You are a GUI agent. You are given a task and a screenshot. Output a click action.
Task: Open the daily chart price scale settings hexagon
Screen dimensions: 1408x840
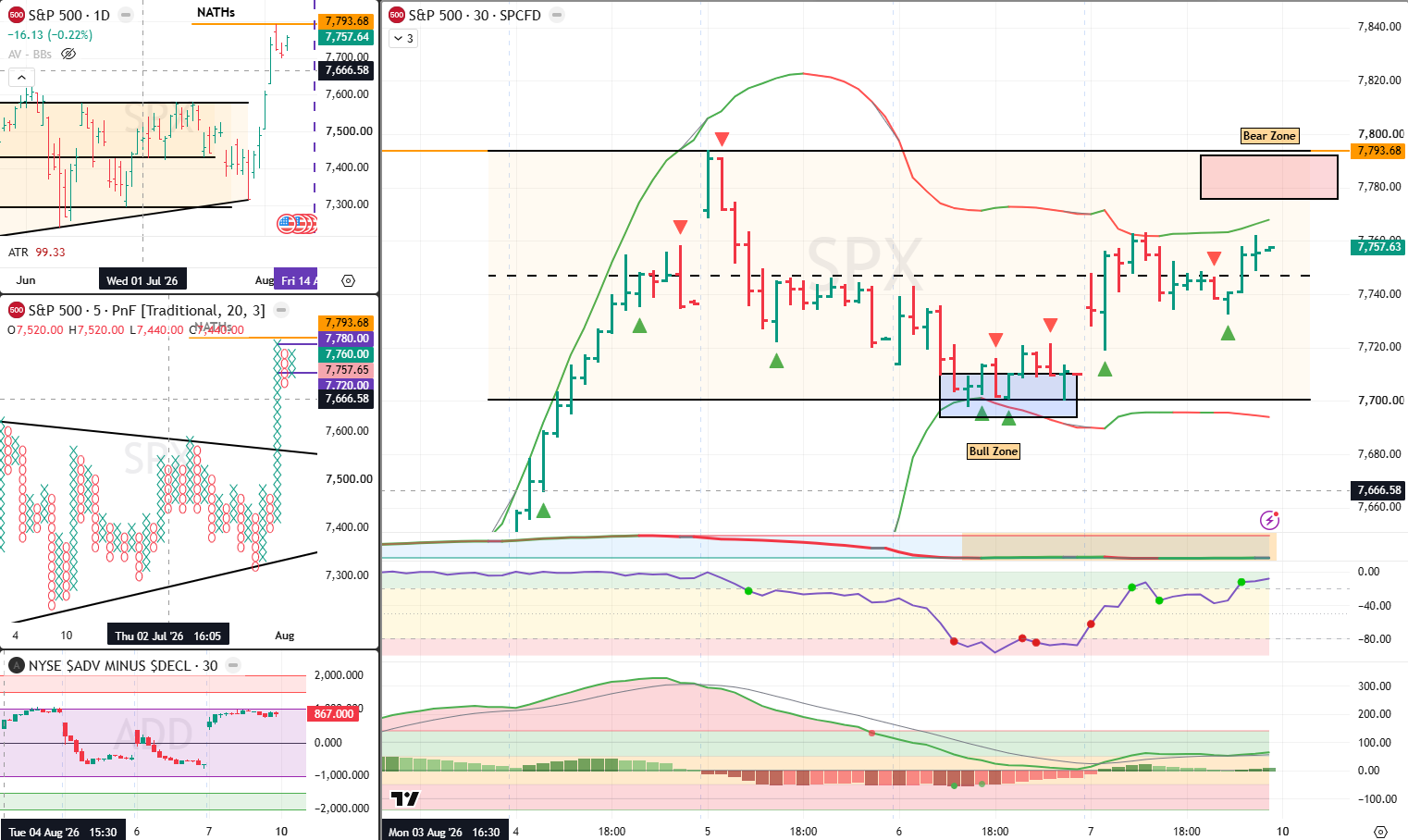(x=348, y=280)
